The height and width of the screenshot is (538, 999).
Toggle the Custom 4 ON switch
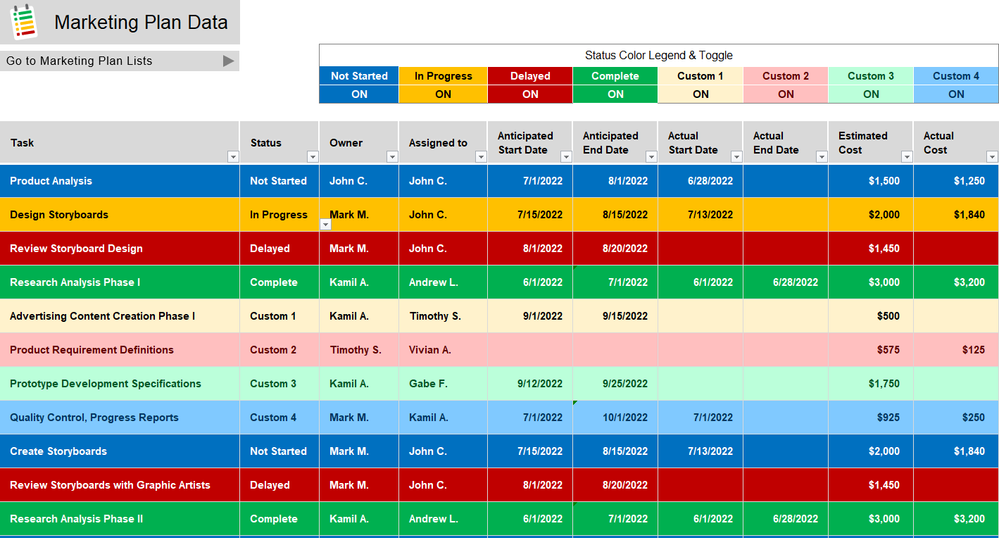coord(956,94)
